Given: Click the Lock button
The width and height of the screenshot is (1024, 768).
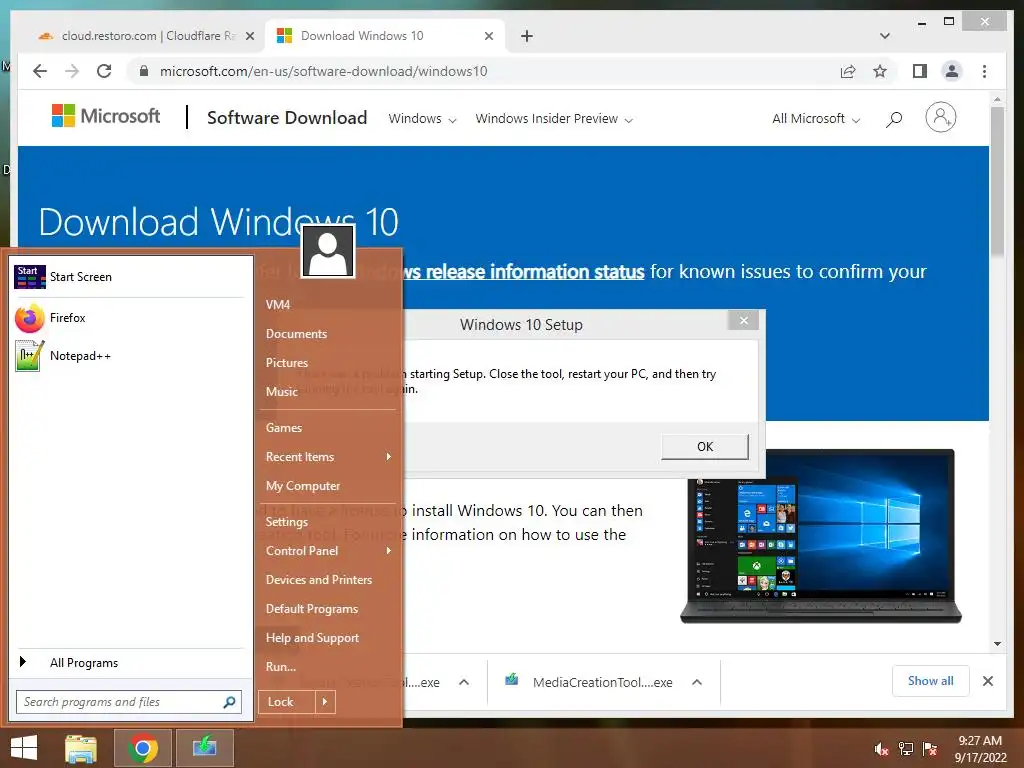Looking at the screenshot, I should (x=287, y=702).
